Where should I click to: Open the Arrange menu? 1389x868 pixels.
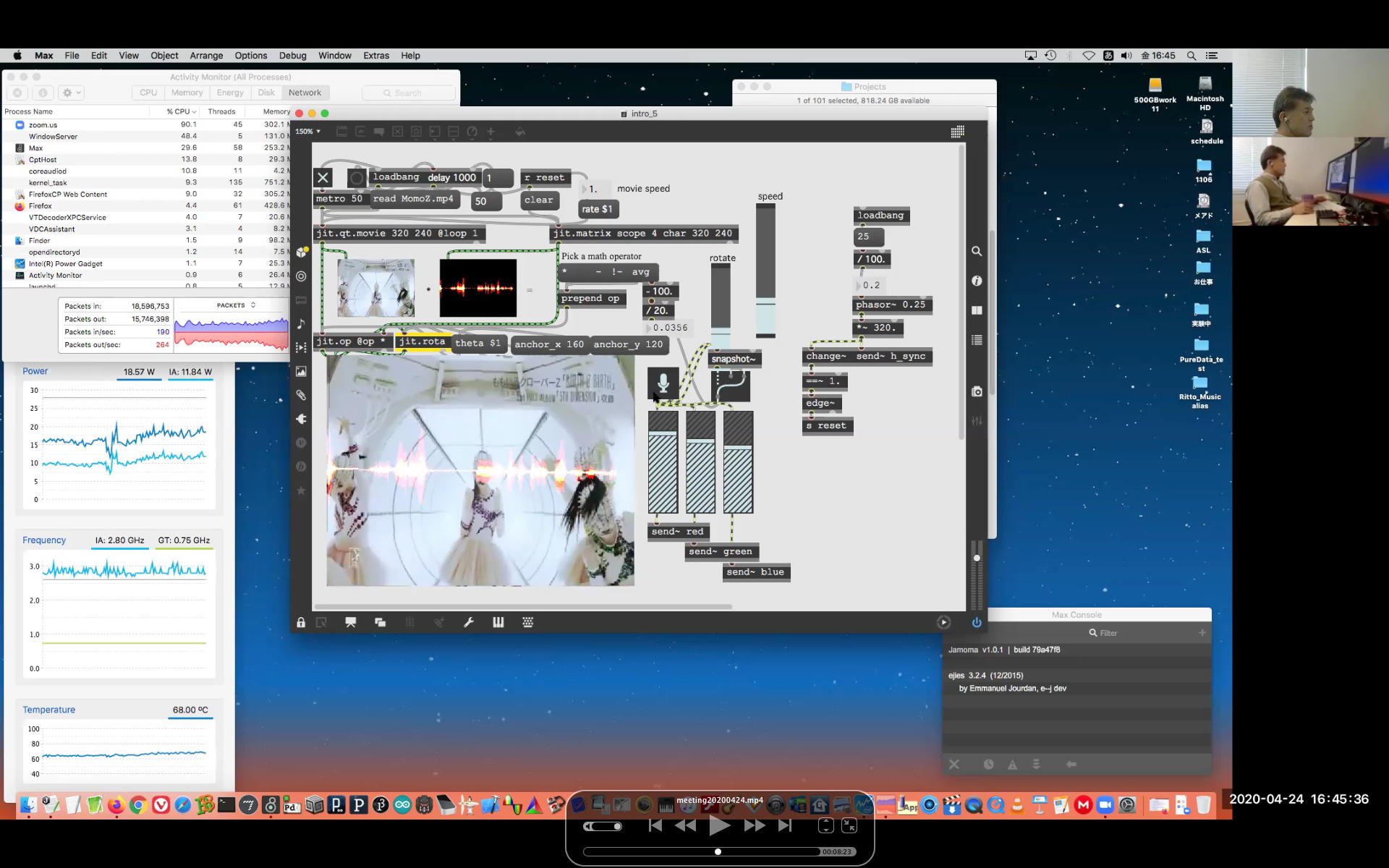click(x=206, y=56)
